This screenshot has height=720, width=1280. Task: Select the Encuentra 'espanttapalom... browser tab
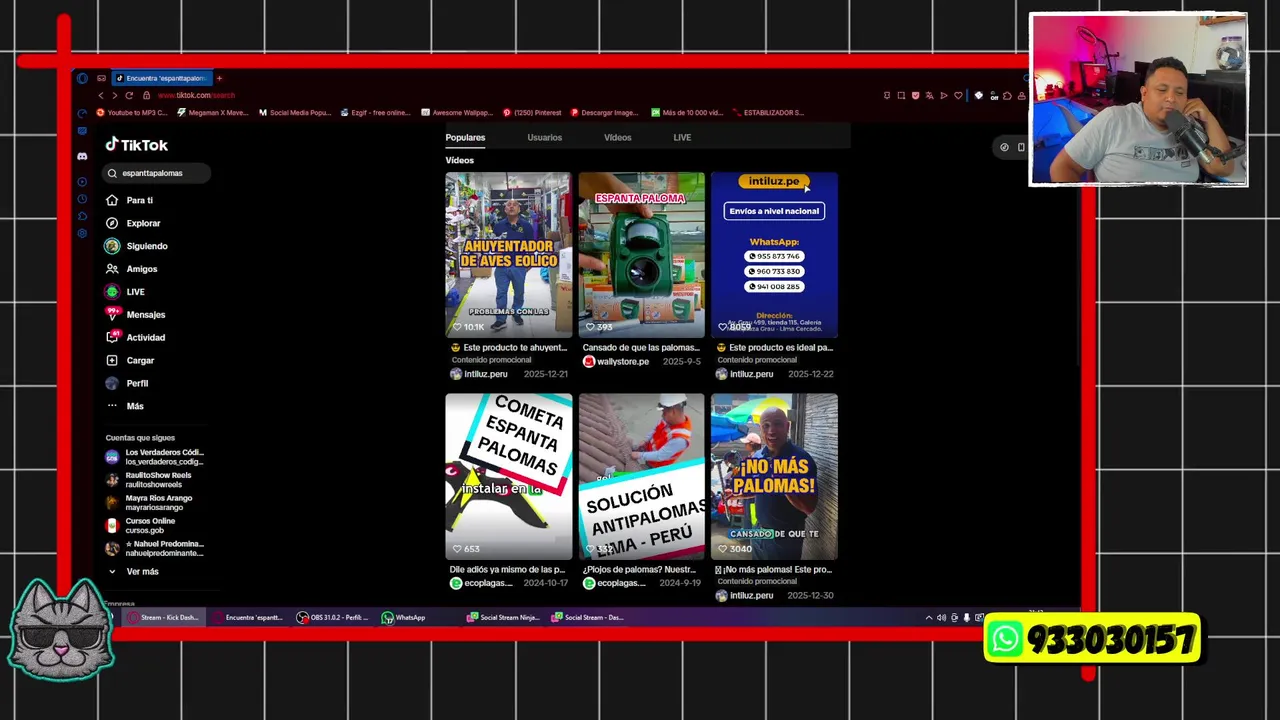tap(160, 78)
